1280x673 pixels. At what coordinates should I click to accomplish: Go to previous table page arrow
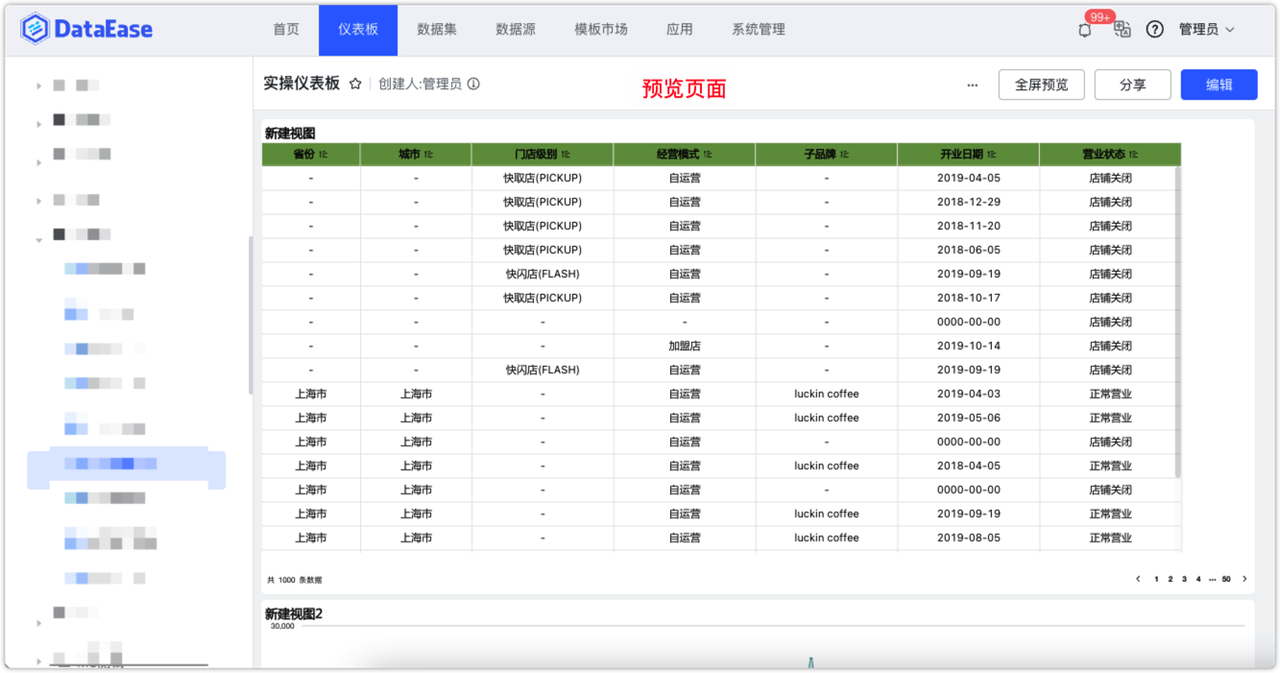(x=1138, y=579)
